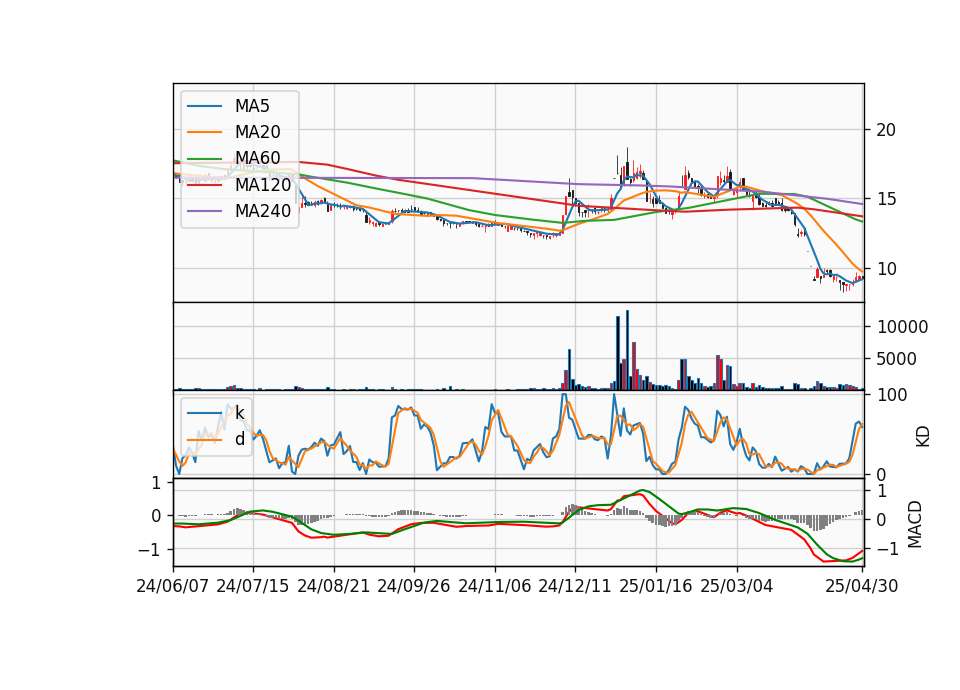Click the left MACD axis value −1
Viewport: 960px width, 690px height.
coord(149,550)
